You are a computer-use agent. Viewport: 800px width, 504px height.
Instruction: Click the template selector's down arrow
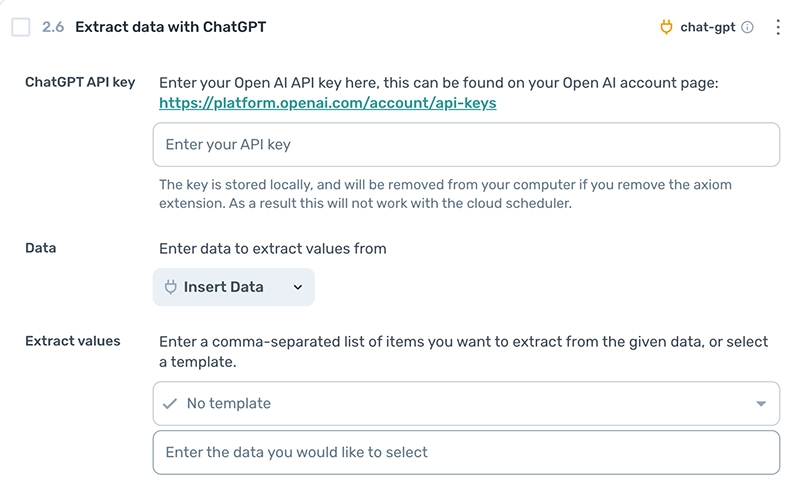[761, 404]
